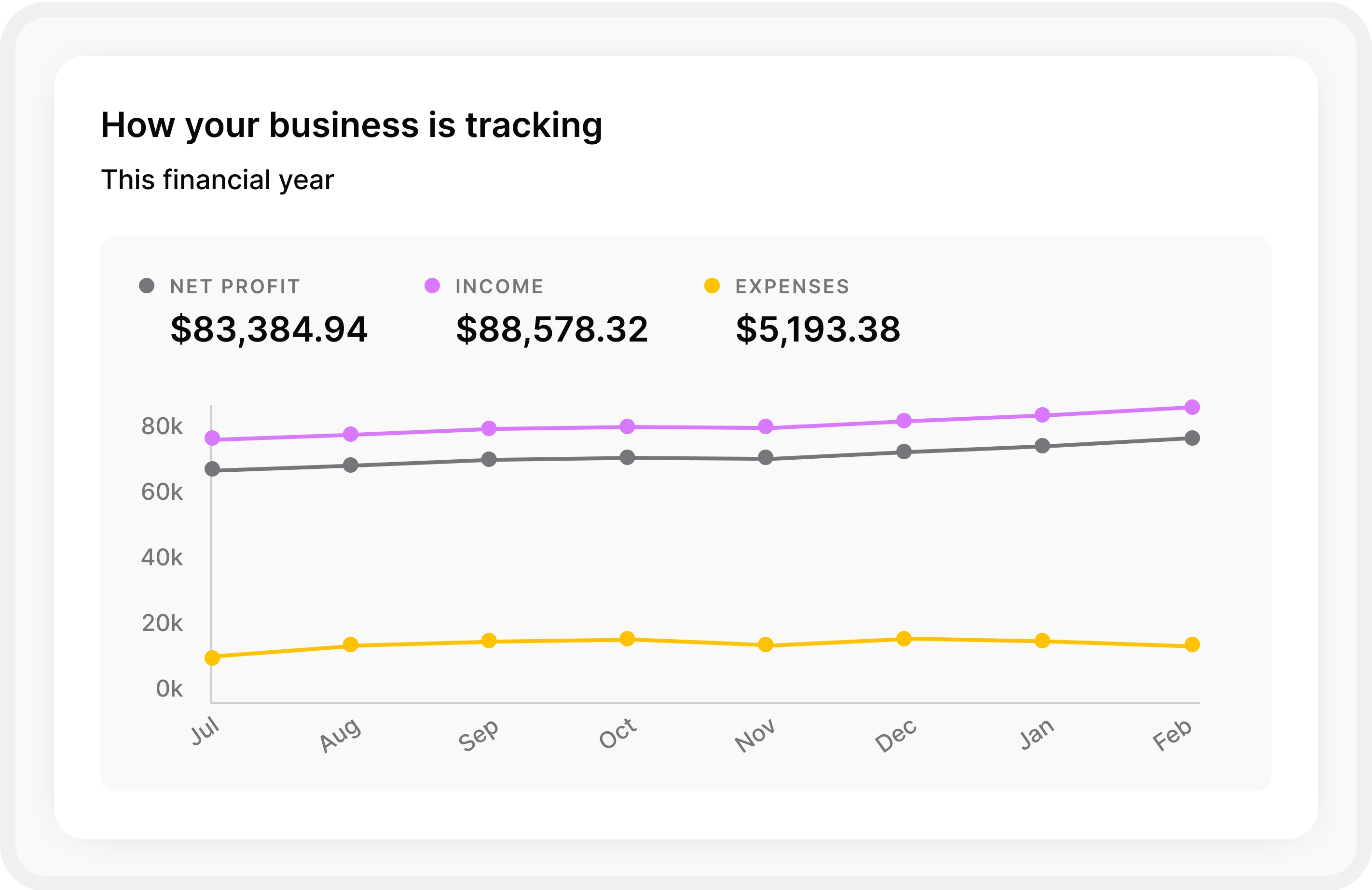Image resolution: width=1372 pixels, height=890 pixels.
Task: Click the Income data point for Feb
Action: tap(1192, 407)
